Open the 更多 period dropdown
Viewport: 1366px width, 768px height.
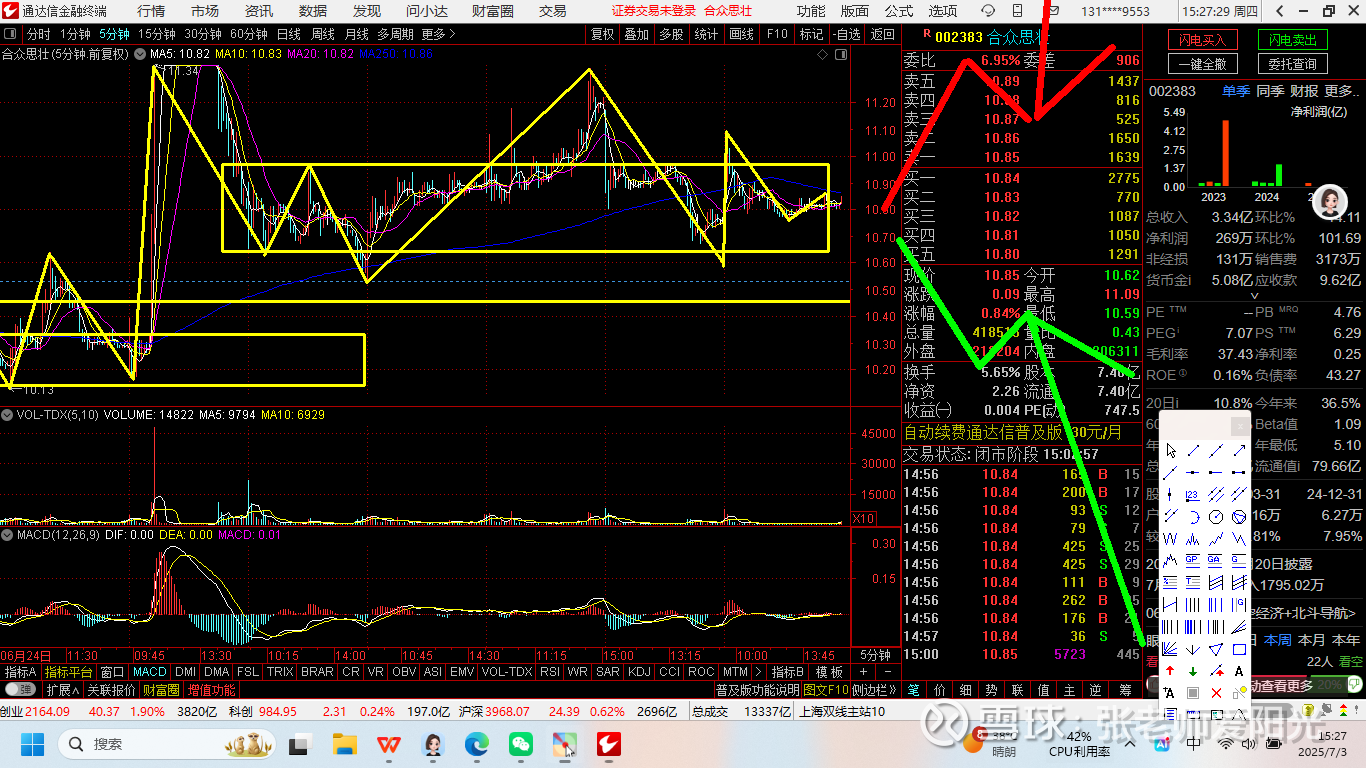point(437,34)
